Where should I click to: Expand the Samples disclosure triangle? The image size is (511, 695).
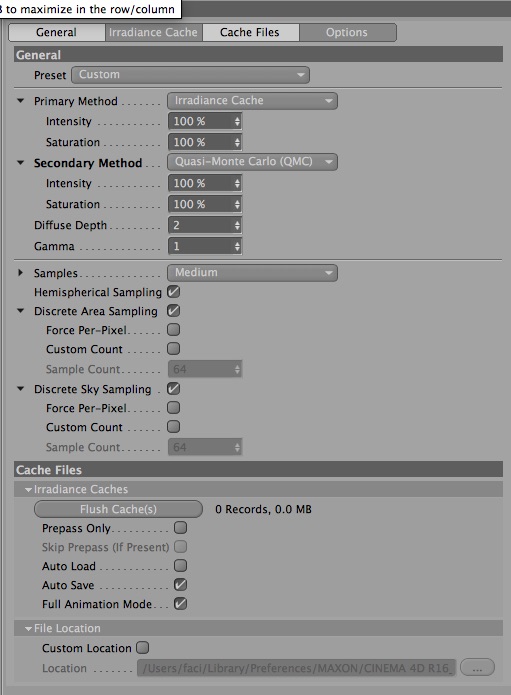20,273
